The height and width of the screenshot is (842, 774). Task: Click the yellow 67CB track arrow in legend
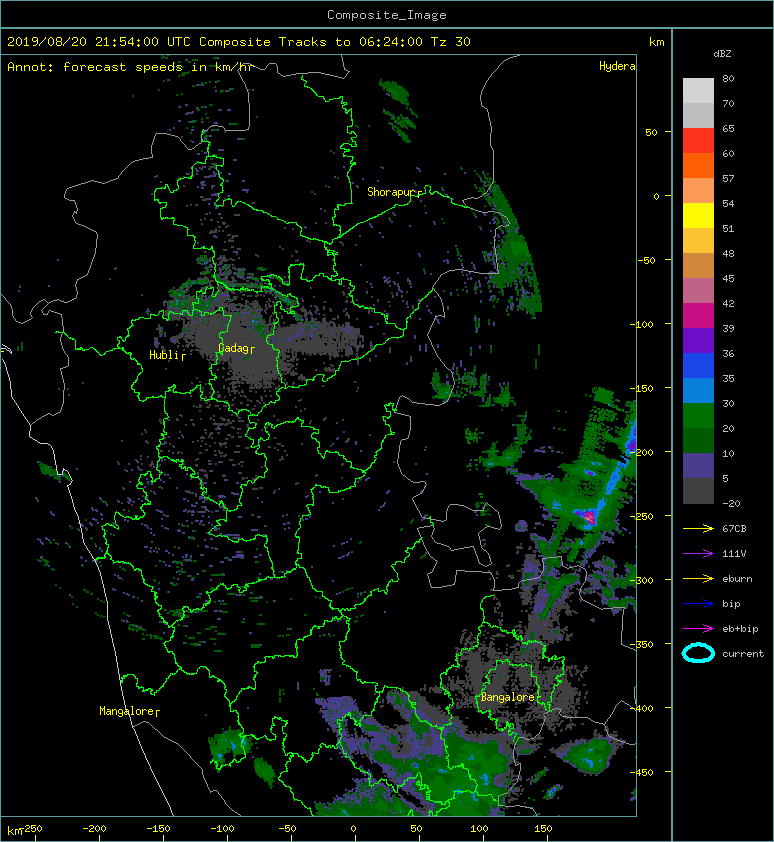pyautogui.click(x=698, y=528)
